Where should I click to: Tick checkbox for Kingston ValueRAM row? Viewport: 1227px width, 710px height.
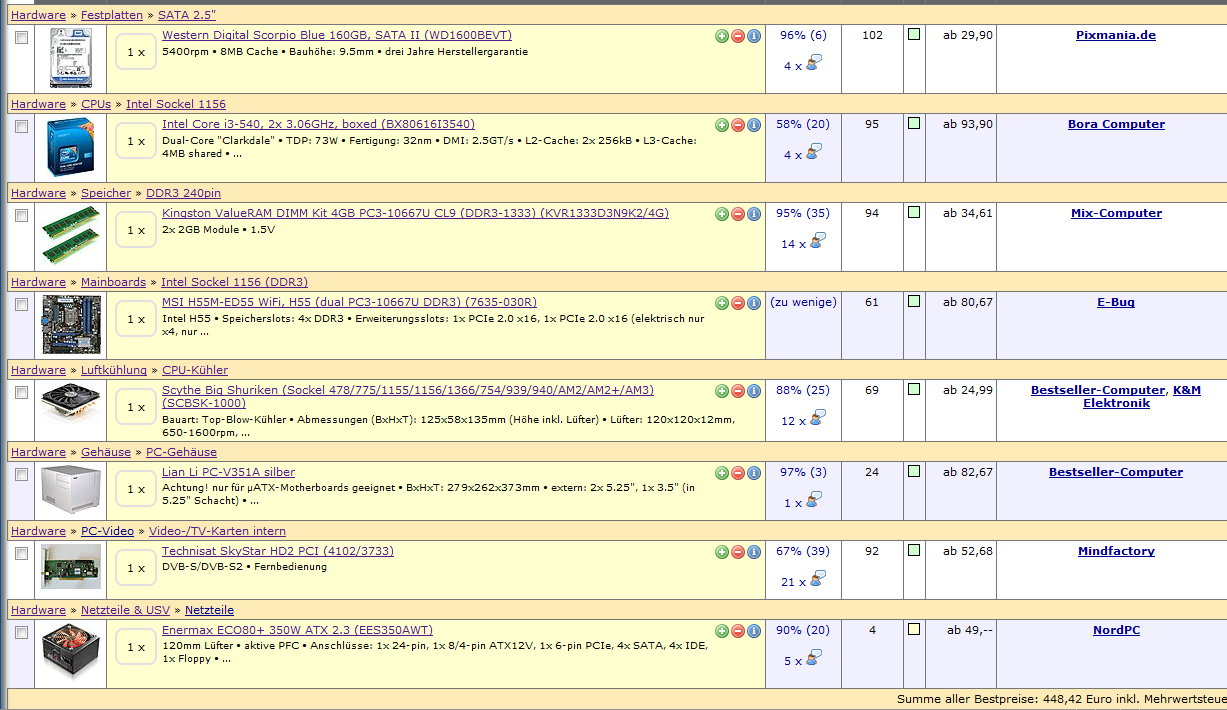click(x=22, y=215)
